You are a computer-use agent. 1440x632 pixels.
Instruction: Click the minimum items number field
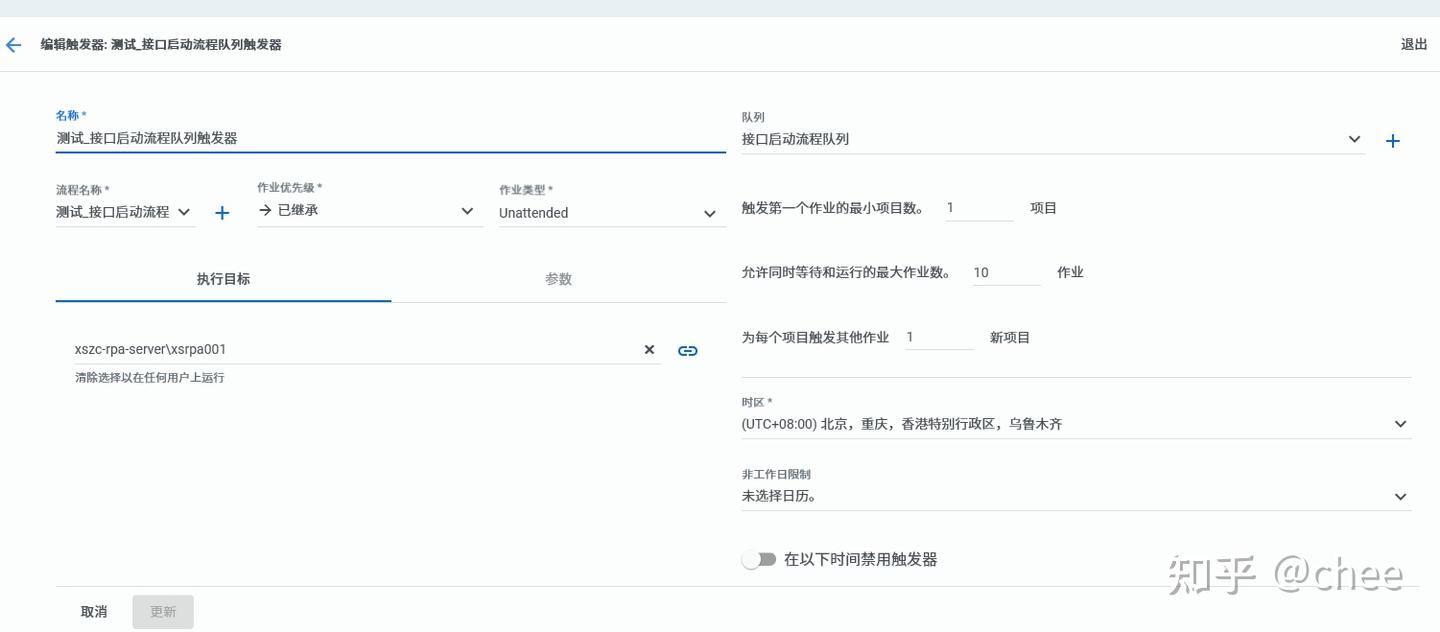(x=978, y=208)
